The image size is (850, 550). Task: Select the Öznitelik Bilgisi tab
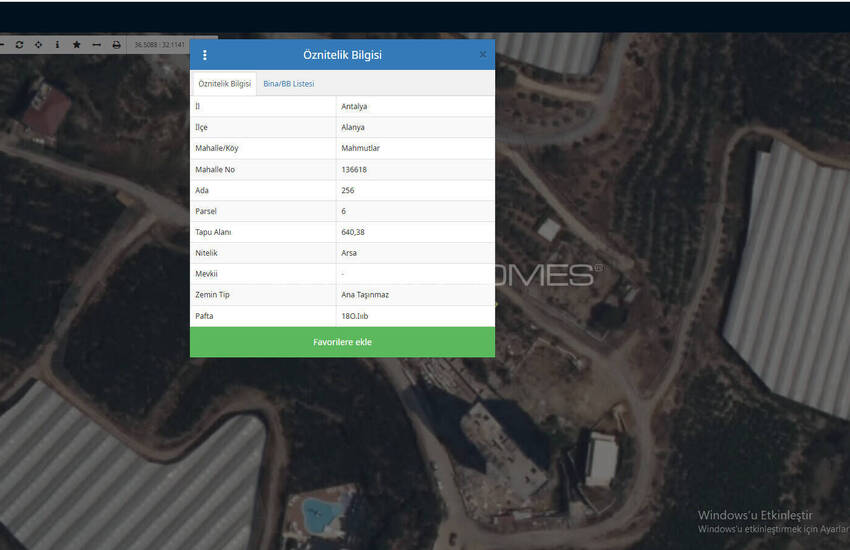coord(224,84)
